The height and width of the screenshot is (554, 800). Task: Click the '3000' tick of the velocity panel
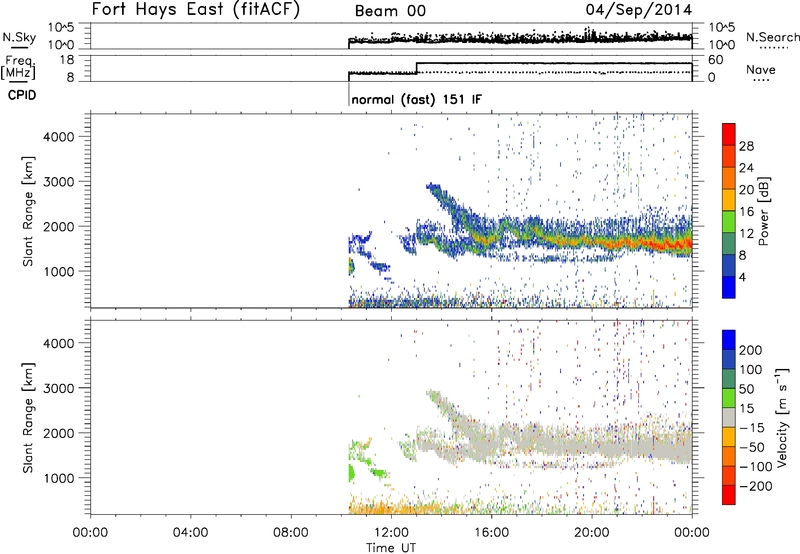(58, 388)
